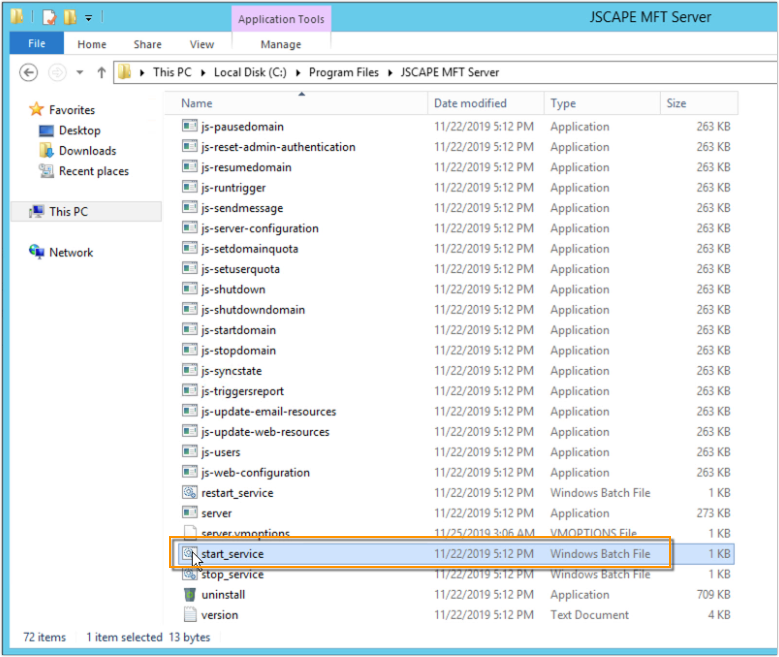
Task: Click the server.vmoptions file row
Action: point(457,533)
